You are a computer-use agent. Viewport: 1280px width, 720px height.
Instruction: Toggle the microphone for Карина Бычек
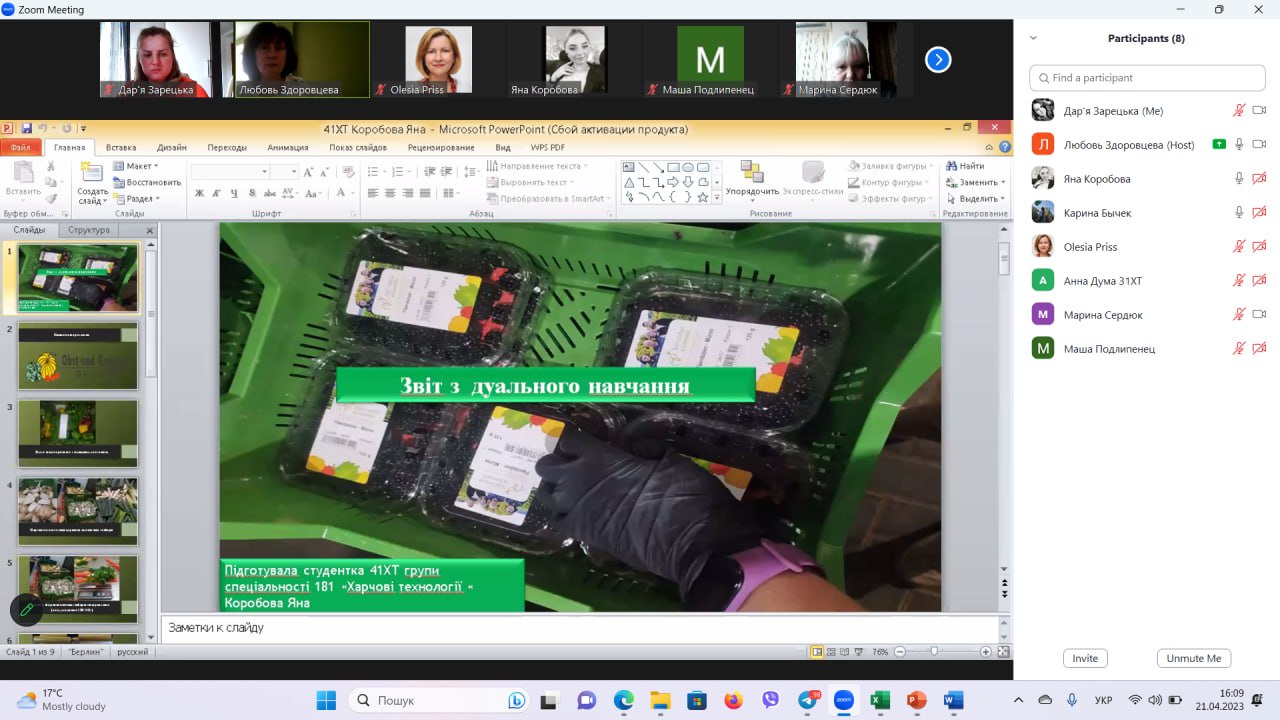coord(1239,213)
